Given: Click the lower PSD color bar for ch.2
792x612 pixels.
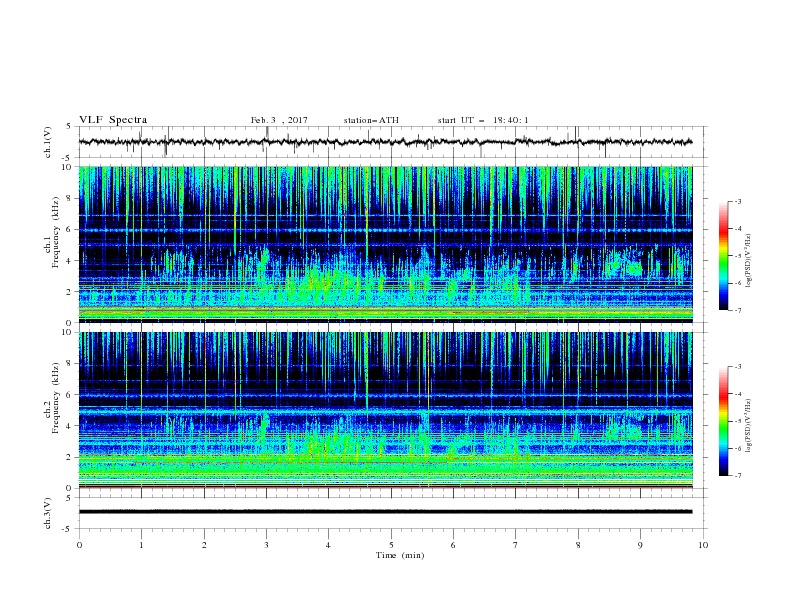Looking at the screenshot, I should click(x=723, y=421).
